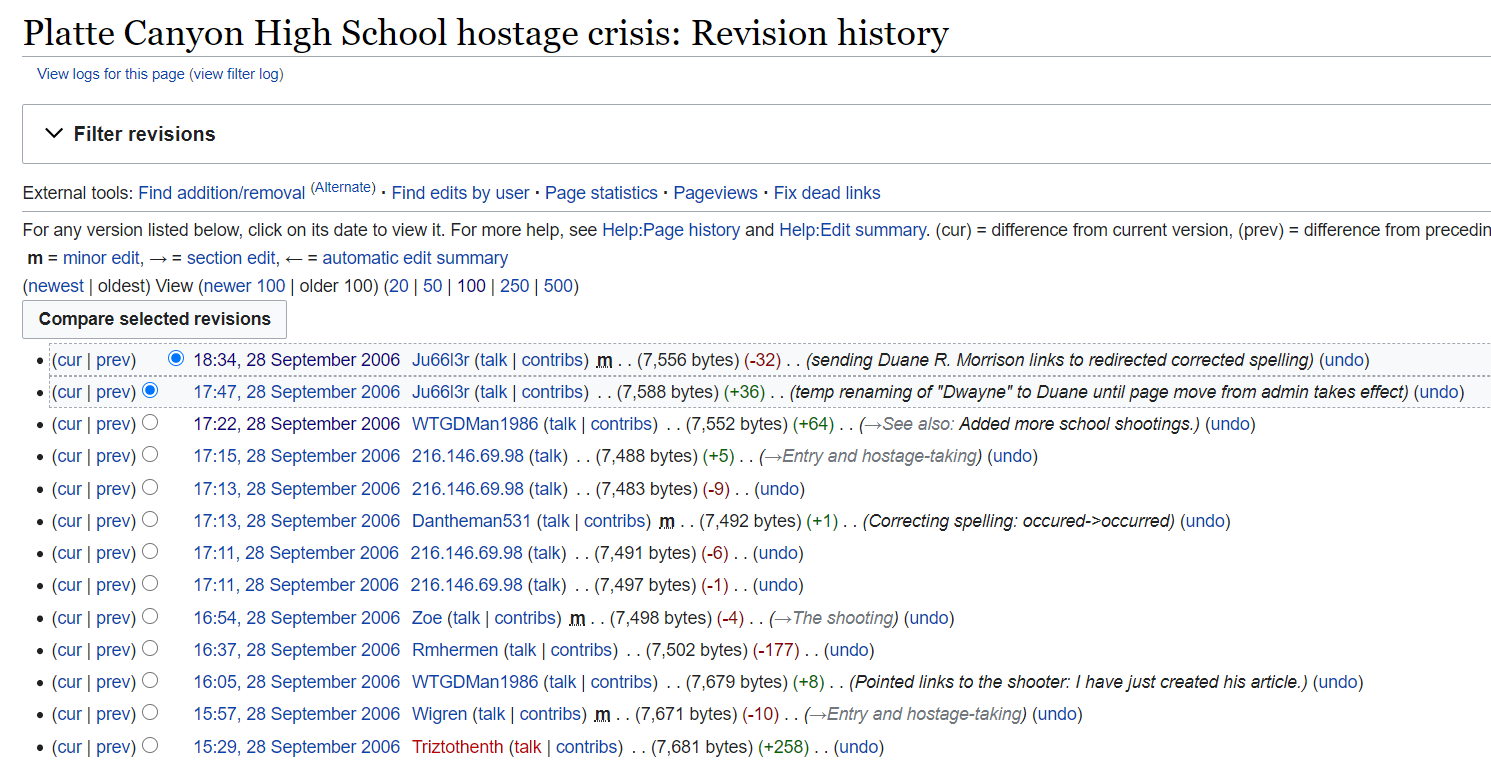Open user Triztothenth's page
The image size is (1491, 768).
458,747
